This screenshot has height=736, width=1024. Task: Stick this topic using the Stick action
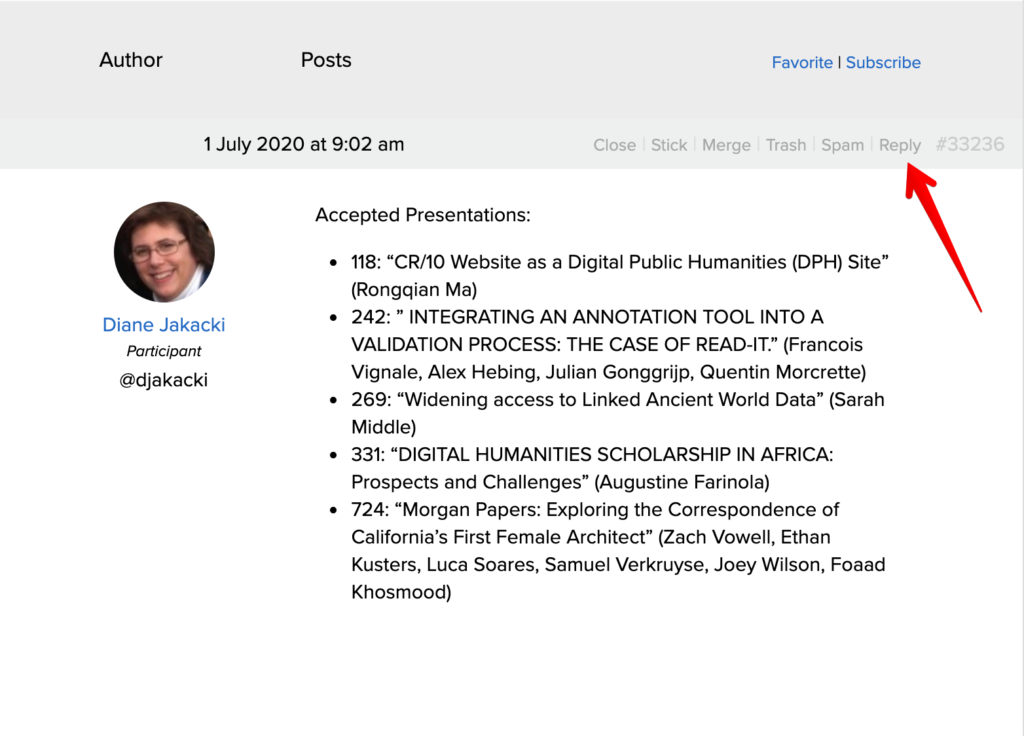click(x=668, y=144)
